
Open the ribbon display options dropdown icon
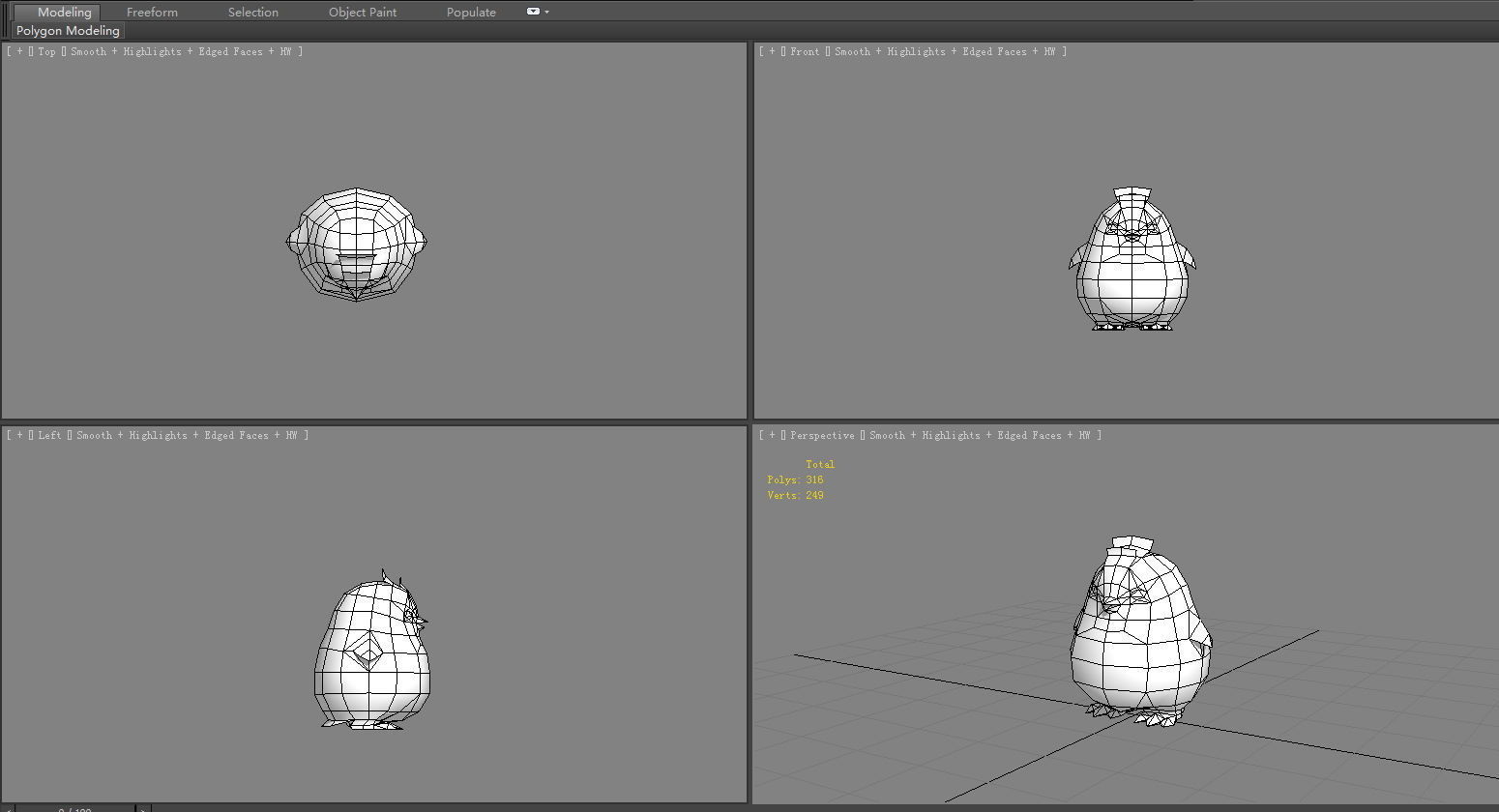pos(538,12)
